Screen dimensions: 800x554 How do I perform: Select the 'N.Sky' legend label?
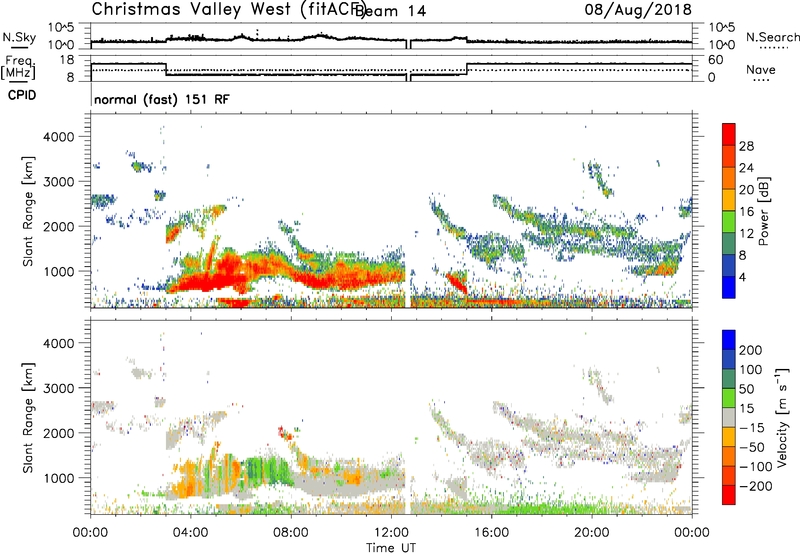pyautogui.click(x=19, y=37)
